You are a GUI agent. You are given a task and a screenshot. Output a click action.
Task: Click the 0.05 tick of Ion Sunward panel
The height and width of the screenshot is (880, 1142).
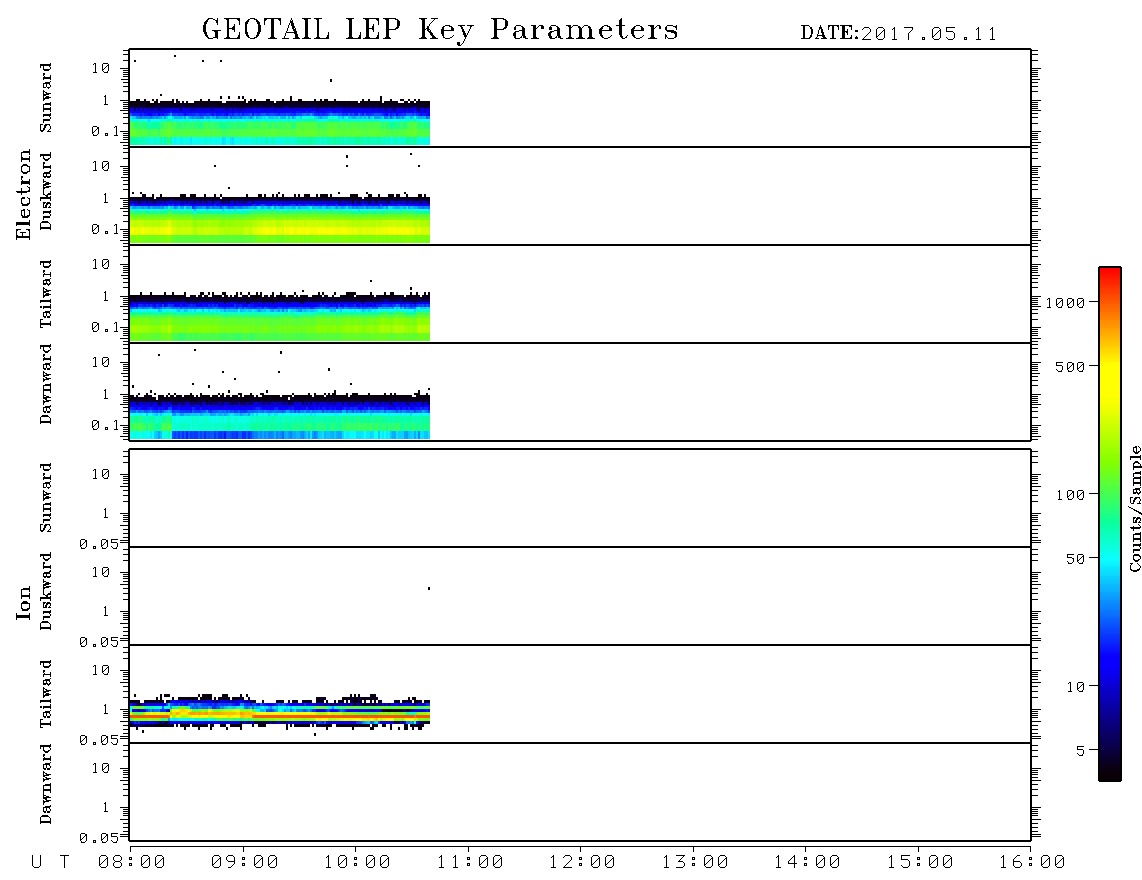tap(98, 544)
